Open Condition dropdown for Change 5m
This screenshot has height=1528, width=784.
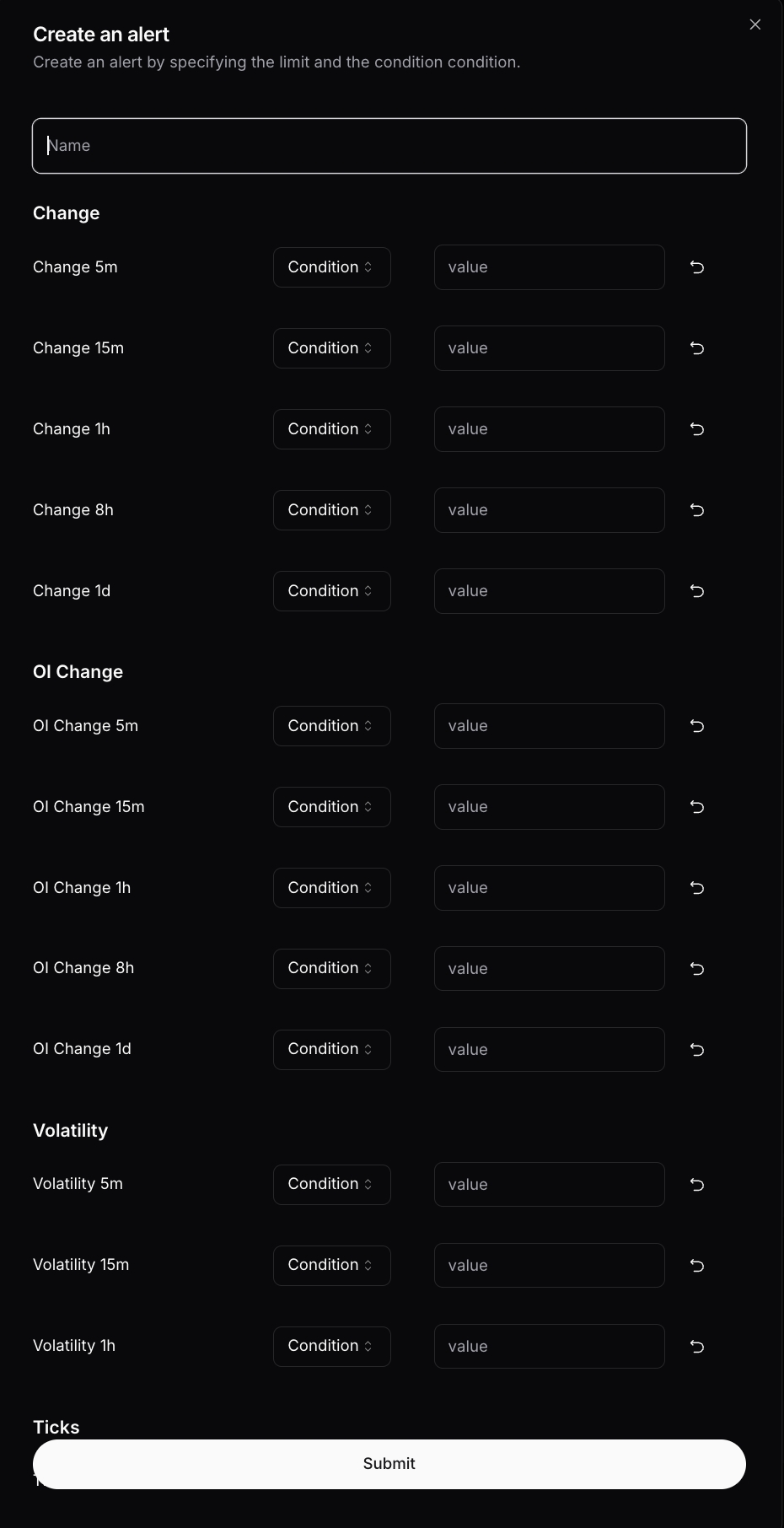point(331,267)
